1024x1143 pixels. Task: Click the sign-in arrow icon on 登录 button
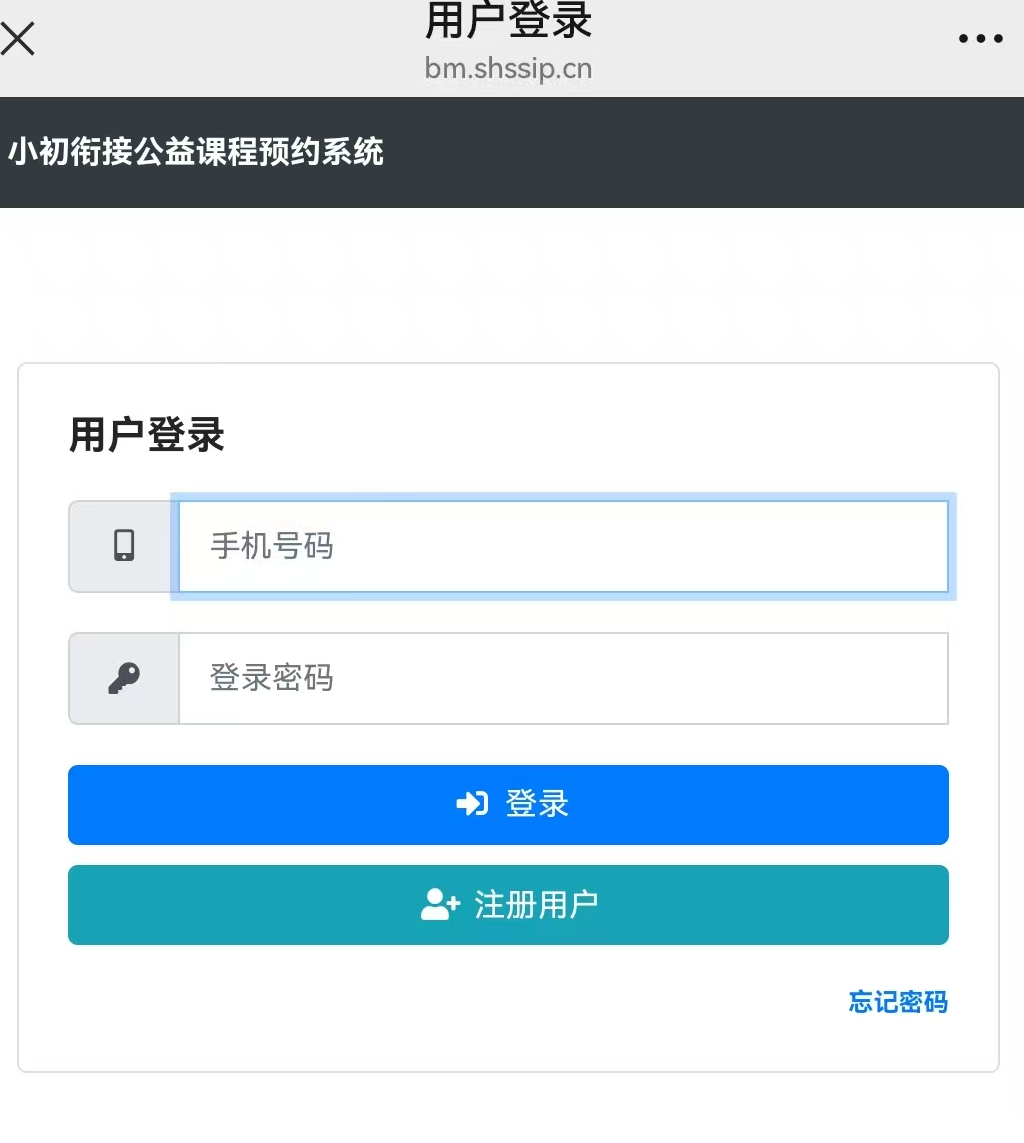click(x=472, y=804)
